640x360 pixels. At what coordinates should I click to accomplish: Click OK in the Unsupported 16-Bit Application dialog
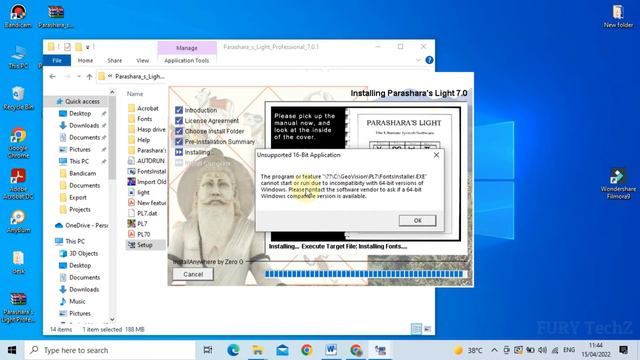pyautogui.click(x=417, y=220)
